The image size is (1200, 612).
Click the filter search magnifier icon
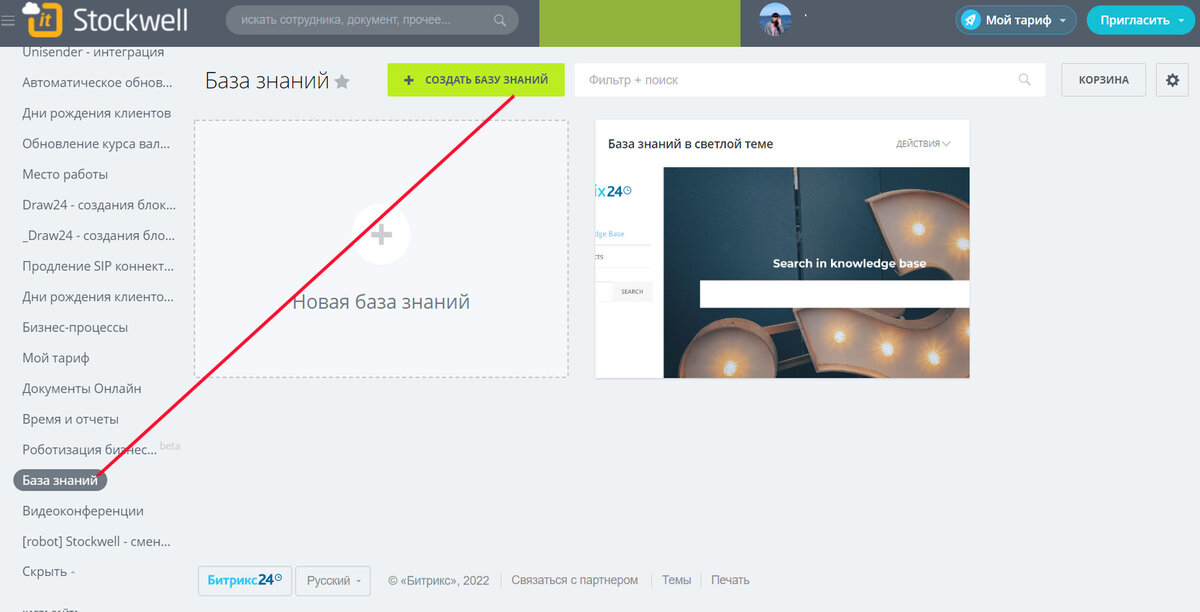[x=1024, y=80]
